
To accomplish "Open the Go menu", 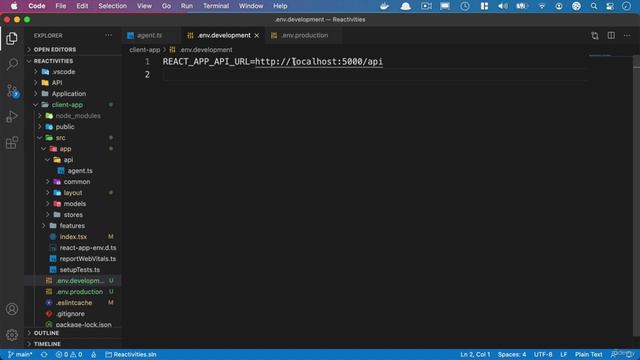I will pyautogui.click(x=166, y=6).
